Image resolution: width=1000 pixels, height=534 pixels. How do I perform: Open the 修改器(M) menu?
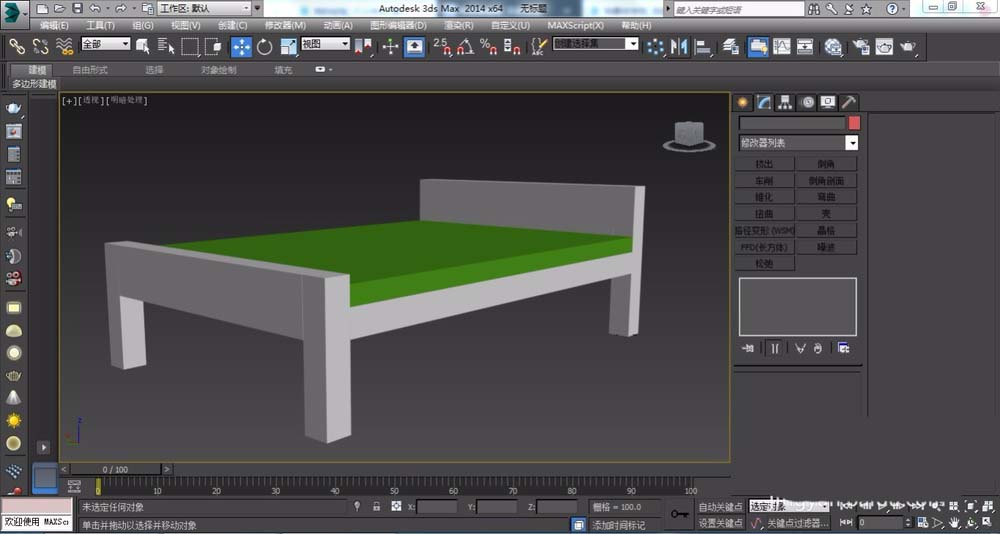click(285, 25)
